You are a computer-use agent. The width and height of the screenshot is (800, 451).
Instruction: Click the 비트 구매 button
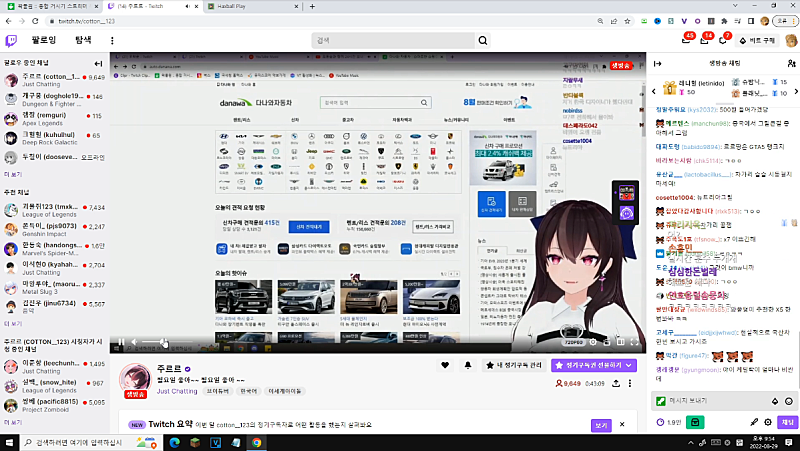[762, 40]
